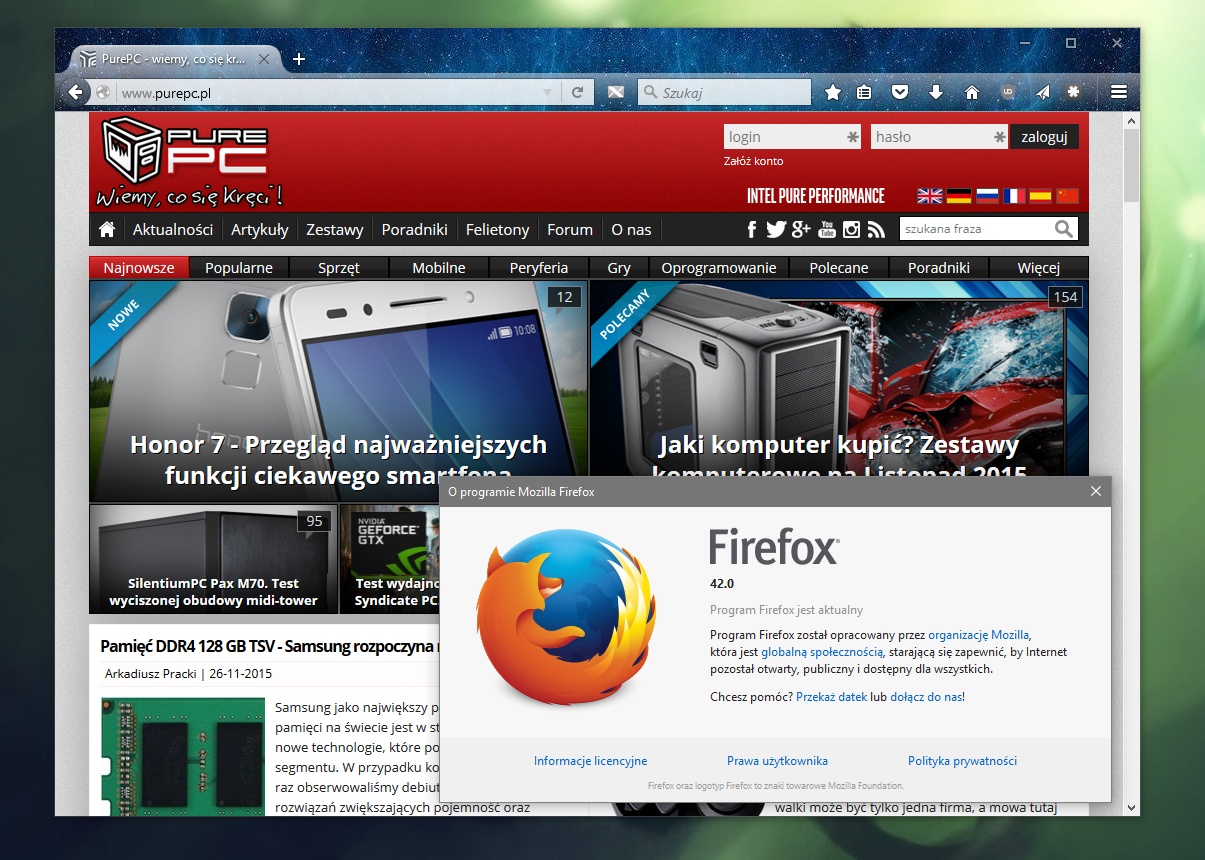
Task: Click the organizację Mozilla link
Action: tap(979, 634)
